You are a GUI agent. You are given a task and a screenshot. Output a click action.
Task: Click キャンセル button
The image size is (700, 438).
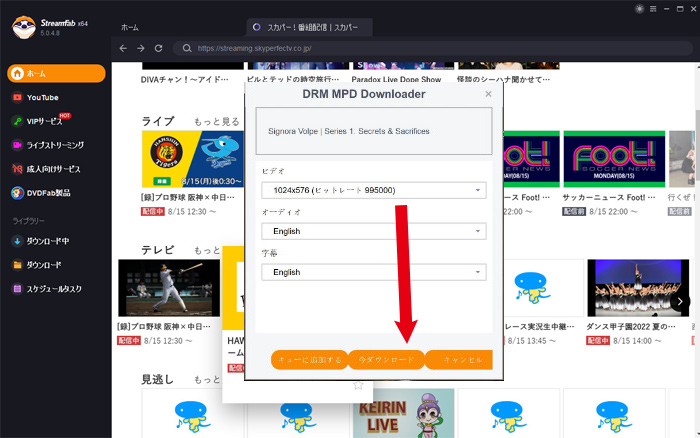[459, 360]
